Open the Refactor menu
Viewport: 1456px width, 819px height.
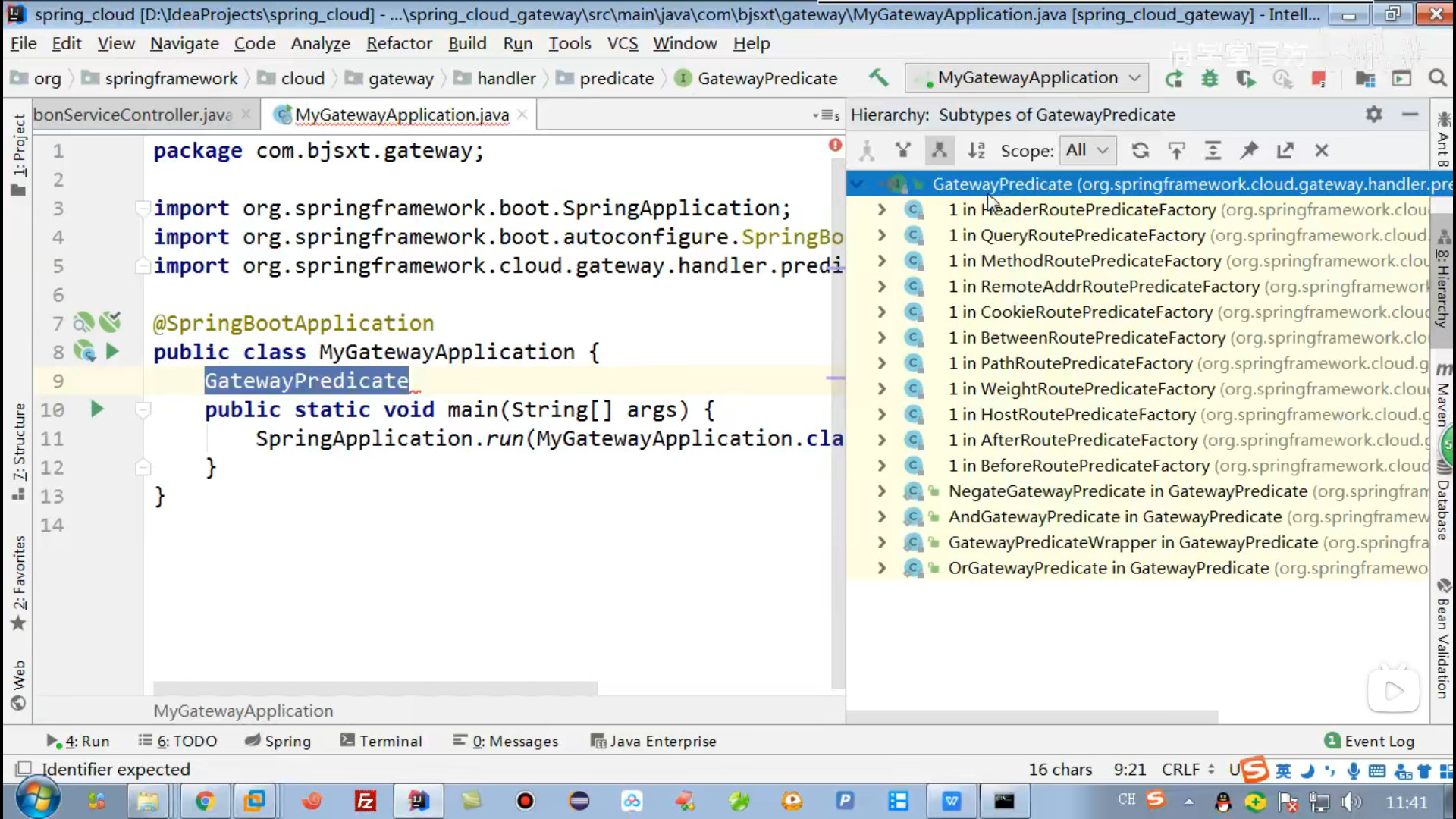click(x=399, y=43)
